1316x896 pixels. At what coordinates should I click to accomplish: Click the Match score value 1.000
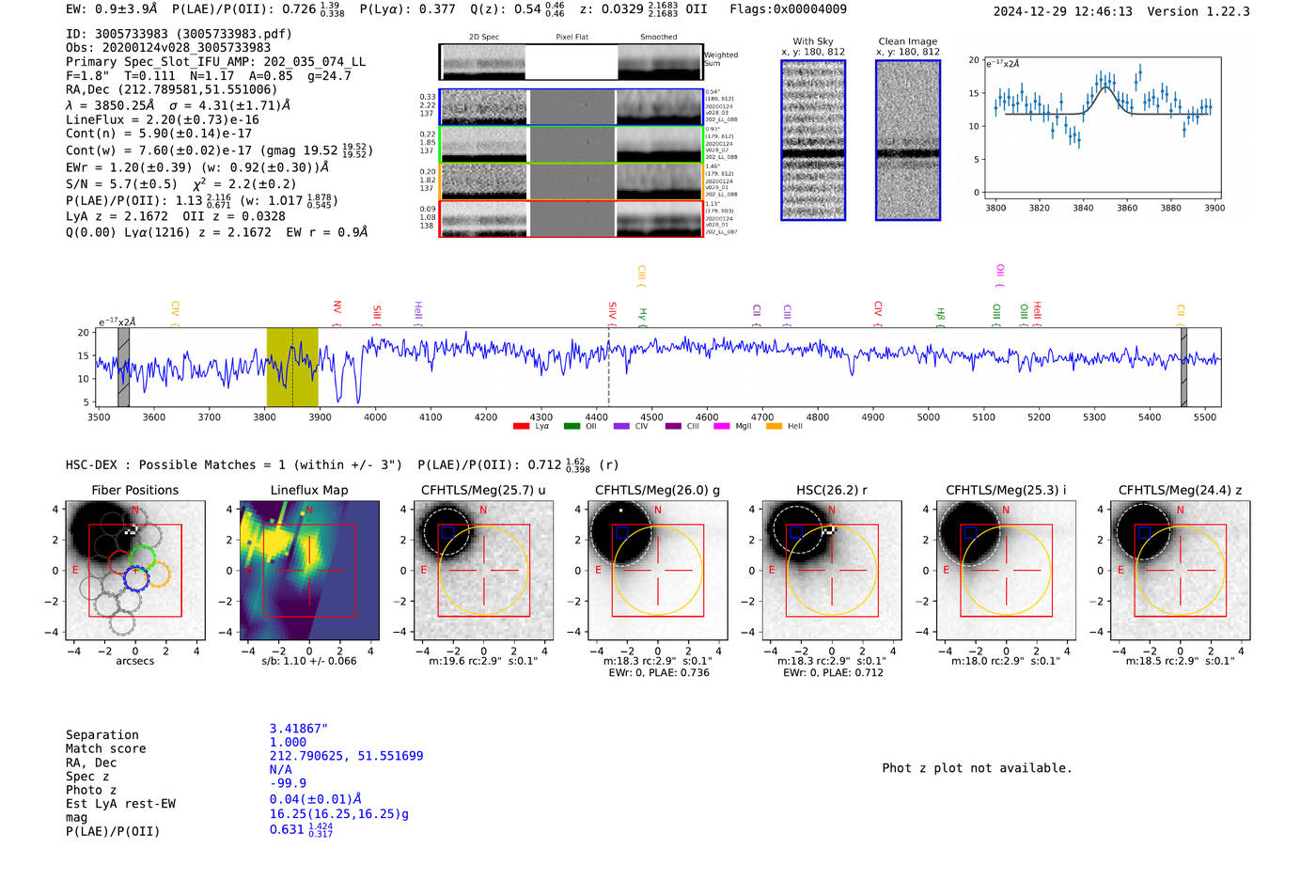[x=288, y=742]
